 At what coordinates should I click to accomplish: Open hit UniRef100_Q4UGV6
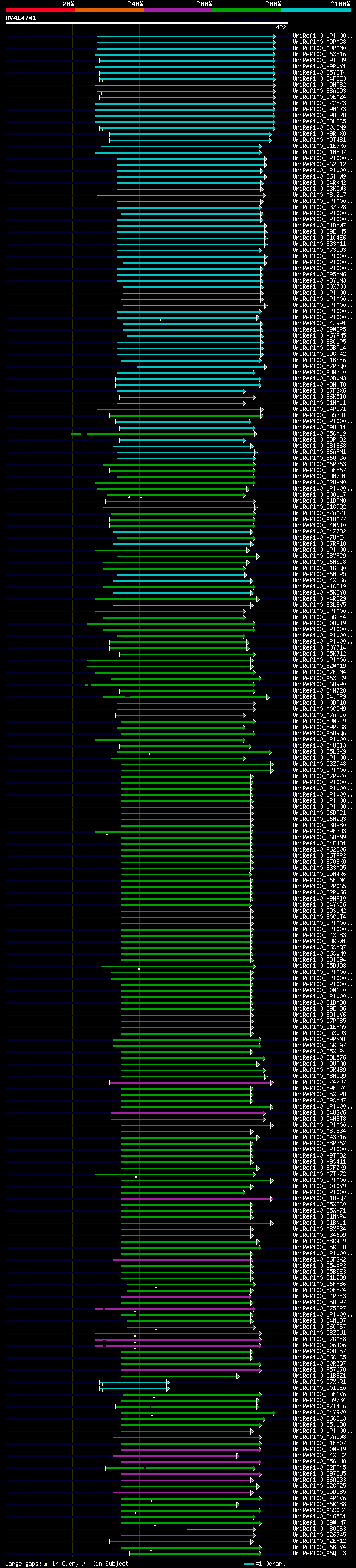pyautogui.click(x=319, y=1114)
